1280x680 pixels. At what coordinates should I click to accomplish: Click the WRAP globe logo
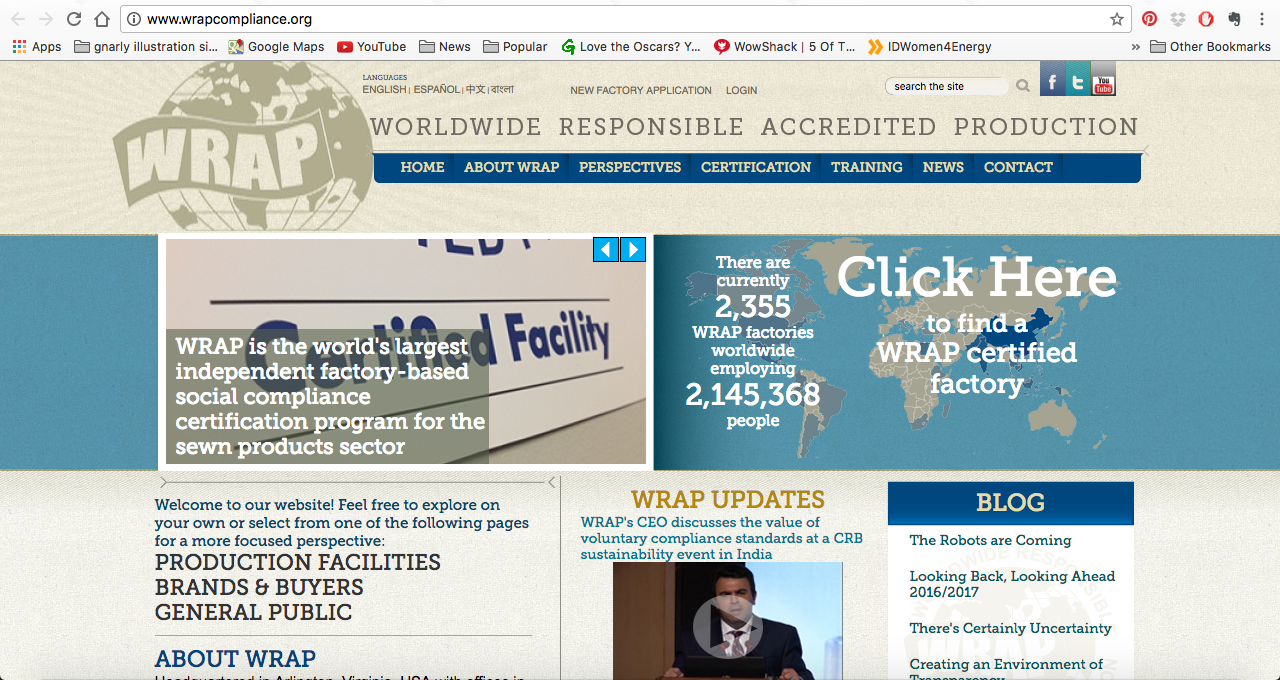click(x=243, y=148)
